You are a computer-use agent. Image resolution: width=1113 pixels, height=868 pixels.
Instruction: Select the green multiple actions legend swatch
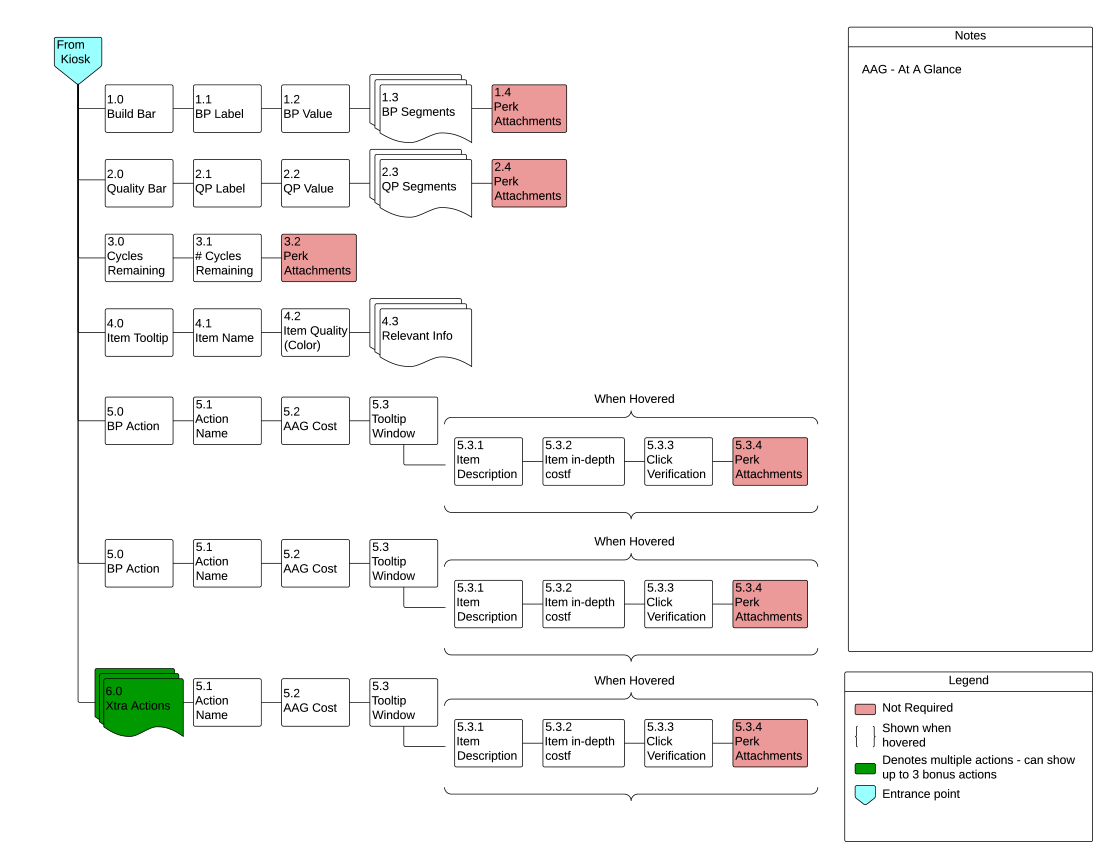pos(865,768)
